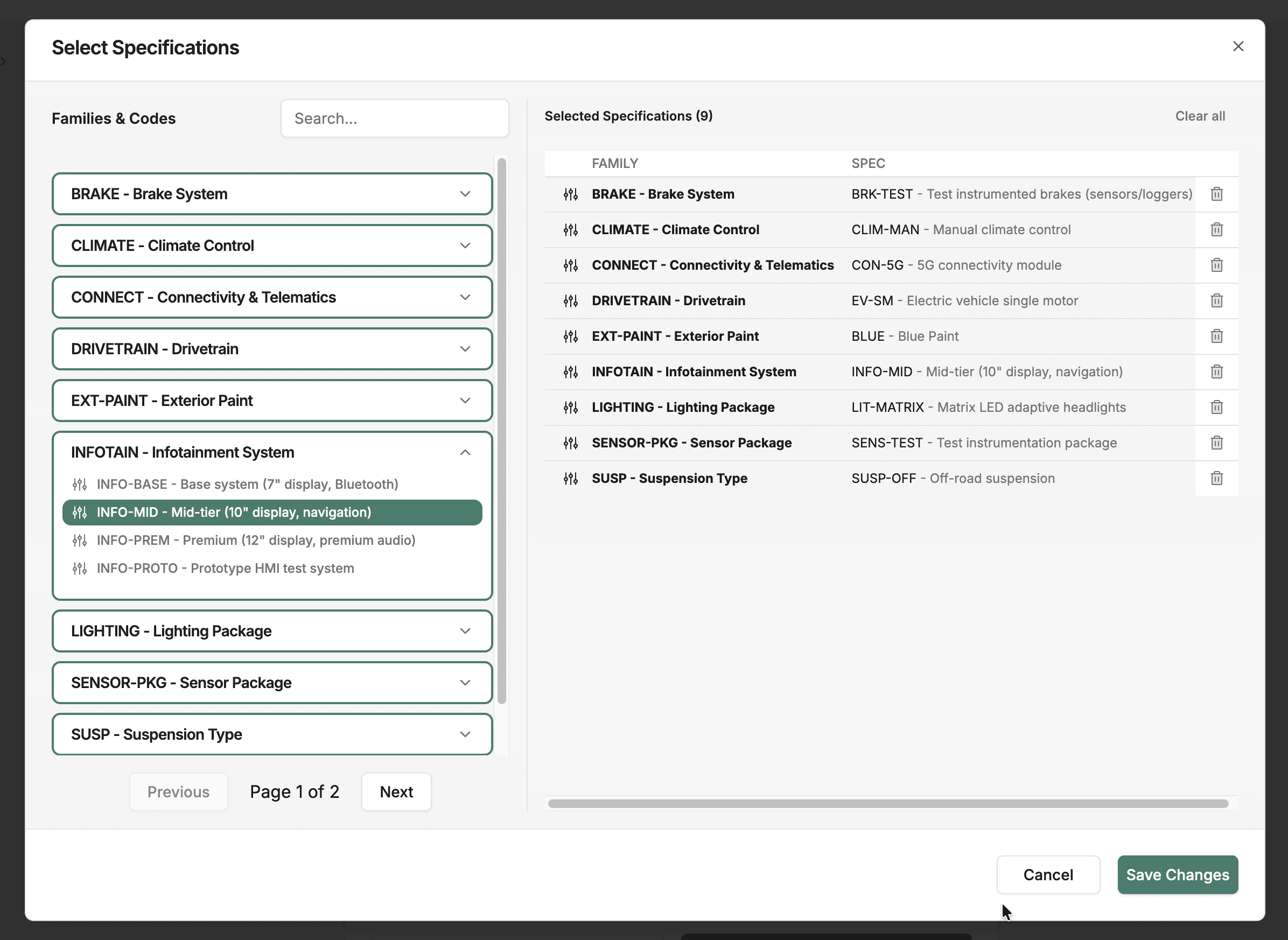Click 'BRK-TEST - Test instrumented brakes' cell
The height and width of the screenshot is (940, 1288).
[1021, 194]
